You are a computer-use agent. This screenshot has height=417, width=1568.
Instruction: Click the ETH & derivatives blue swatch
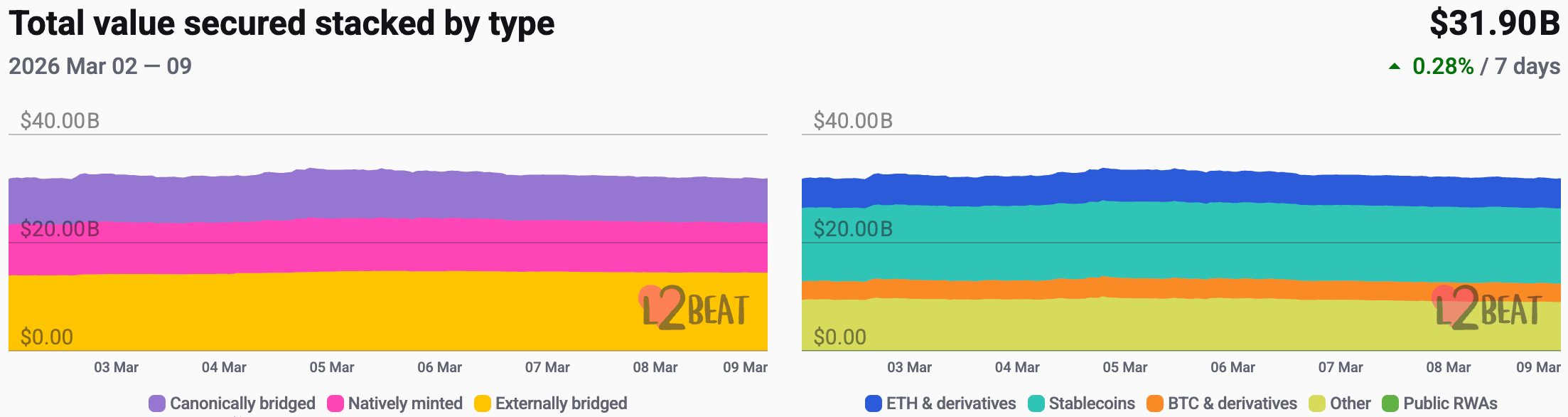[874, 403]
